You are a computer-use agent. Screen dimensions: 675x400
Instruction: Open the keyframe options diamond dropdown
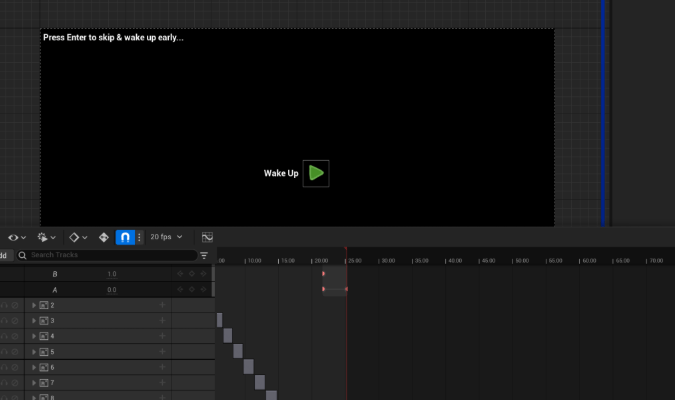(77, 238)
